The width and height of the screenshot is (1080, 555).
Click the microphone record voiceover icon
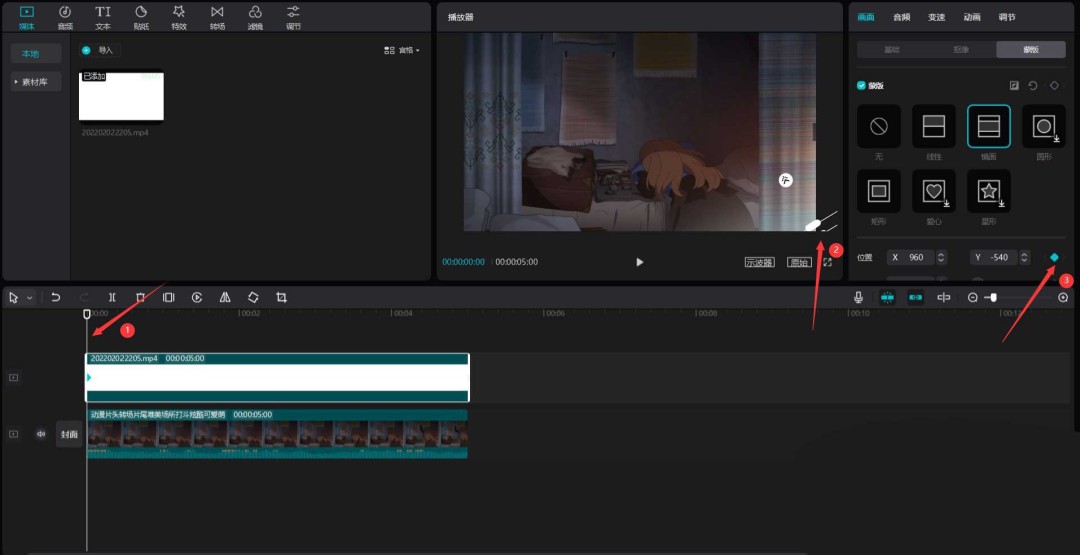coord(858,298)
